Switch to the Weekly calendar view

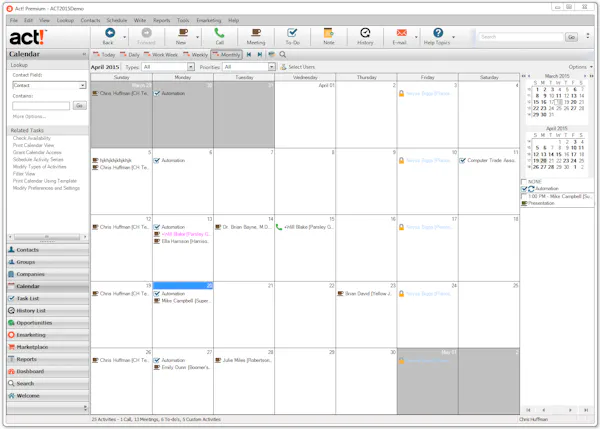(195, 55)
